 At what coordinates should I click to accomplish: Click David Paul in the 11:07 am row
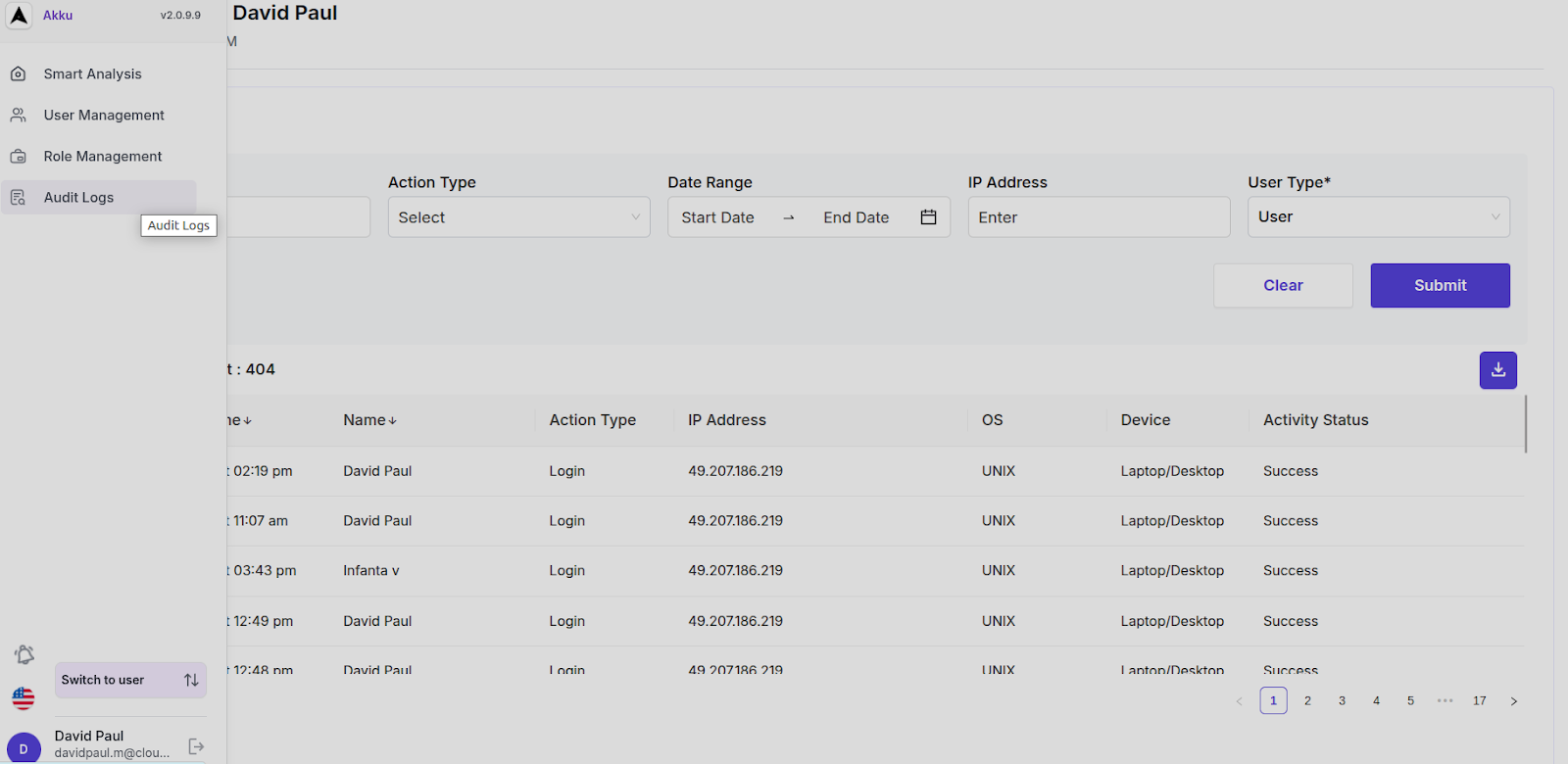pos(377,521)
